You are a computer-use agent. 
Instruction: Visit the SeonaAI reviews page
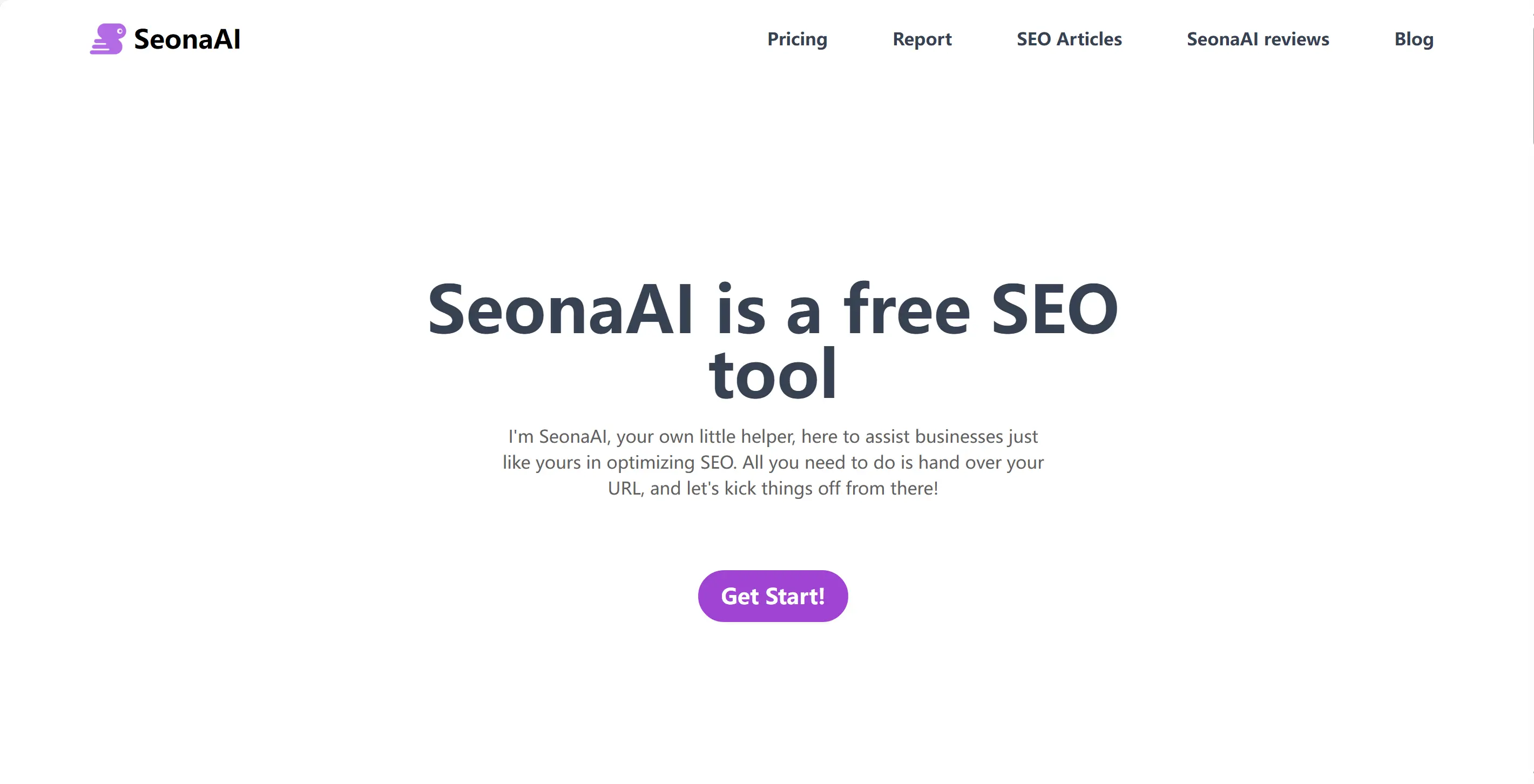point(1258,39)
